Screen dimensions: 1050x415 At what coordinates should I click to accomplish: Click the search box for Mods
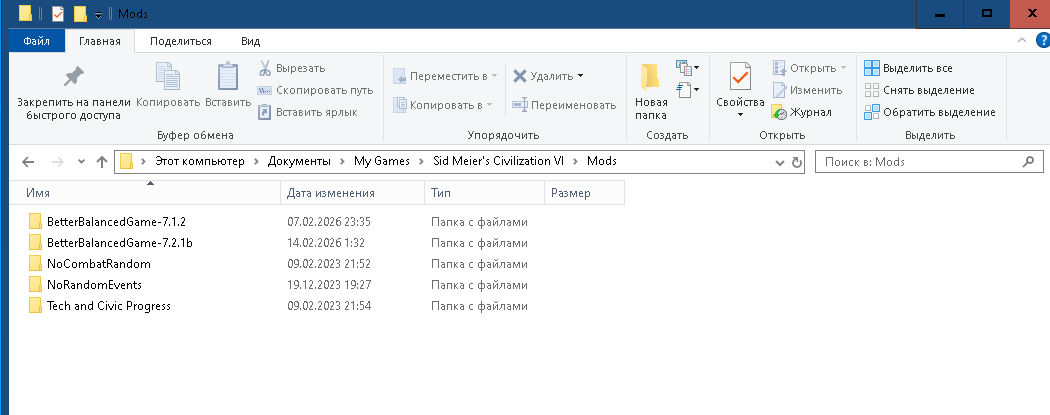(x=920, y=162)
